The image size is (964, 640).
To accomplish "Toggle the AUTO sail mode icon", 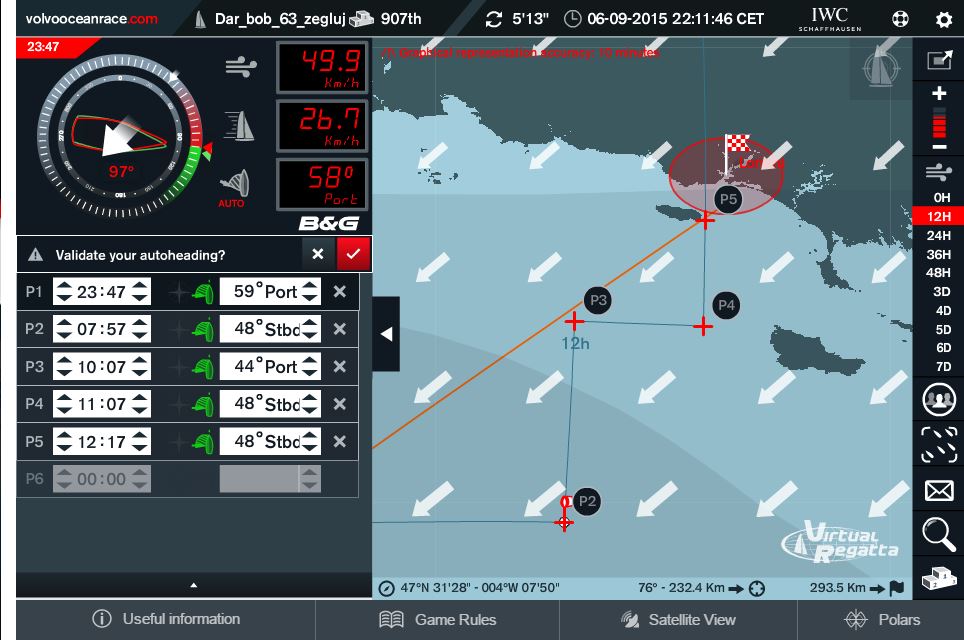I will coord(231,187).
